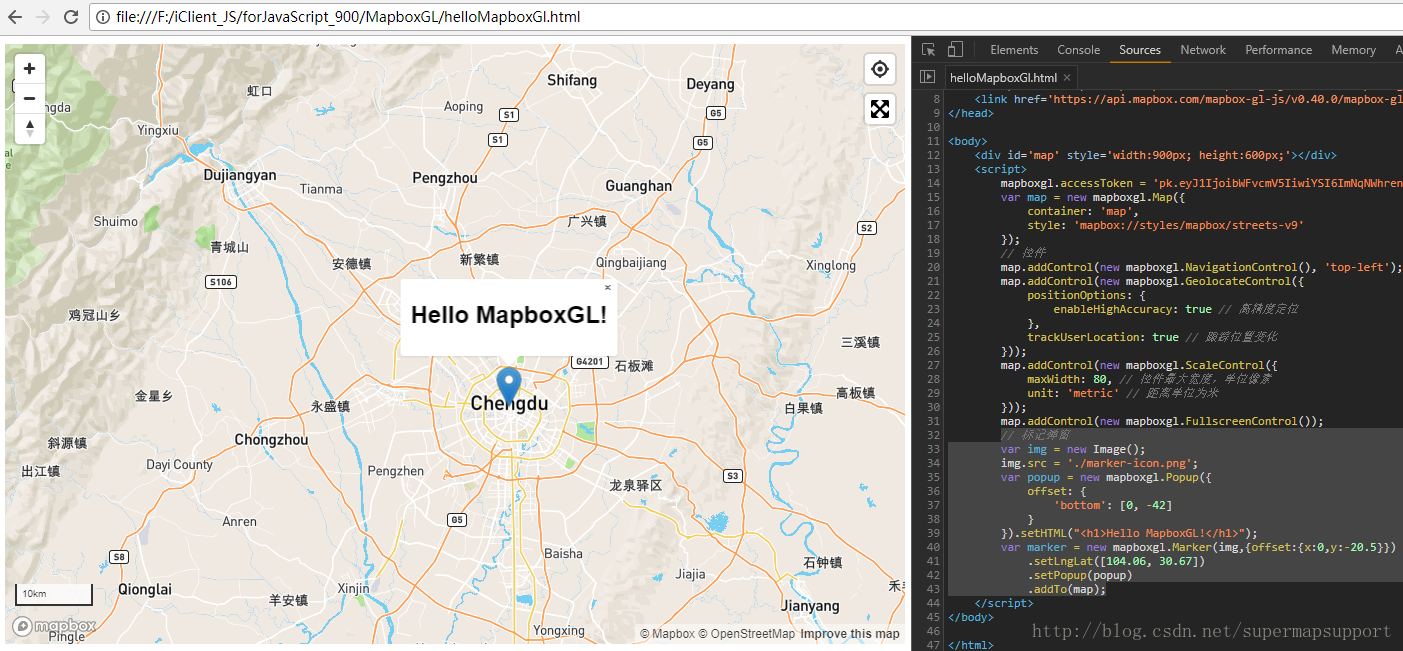Click line number 40 in the gutter
Viewport: 1403px width, 651px height.
935,547
